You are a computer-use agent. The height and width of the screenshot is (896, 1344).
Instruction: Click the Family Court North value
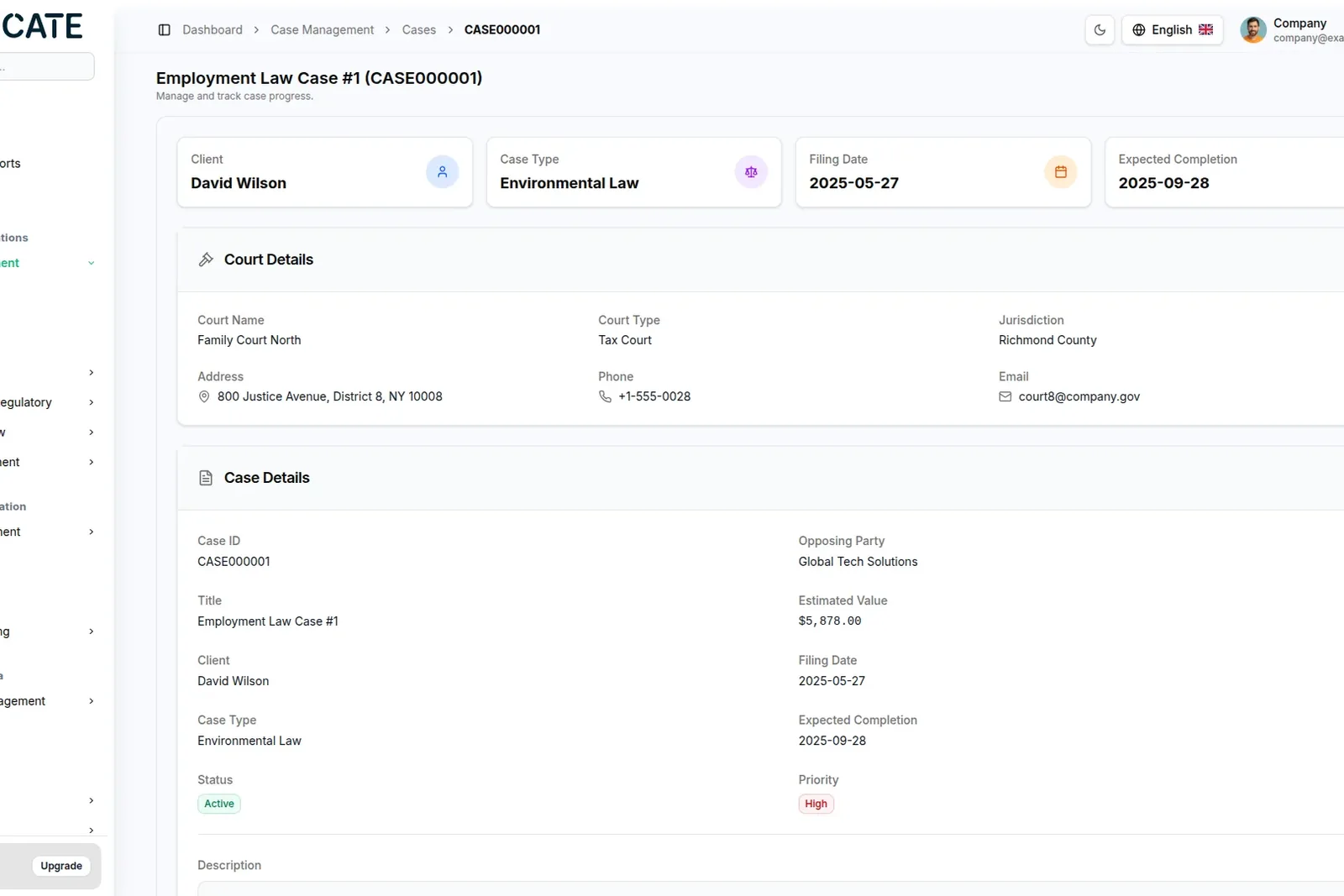tap(249, 340)
